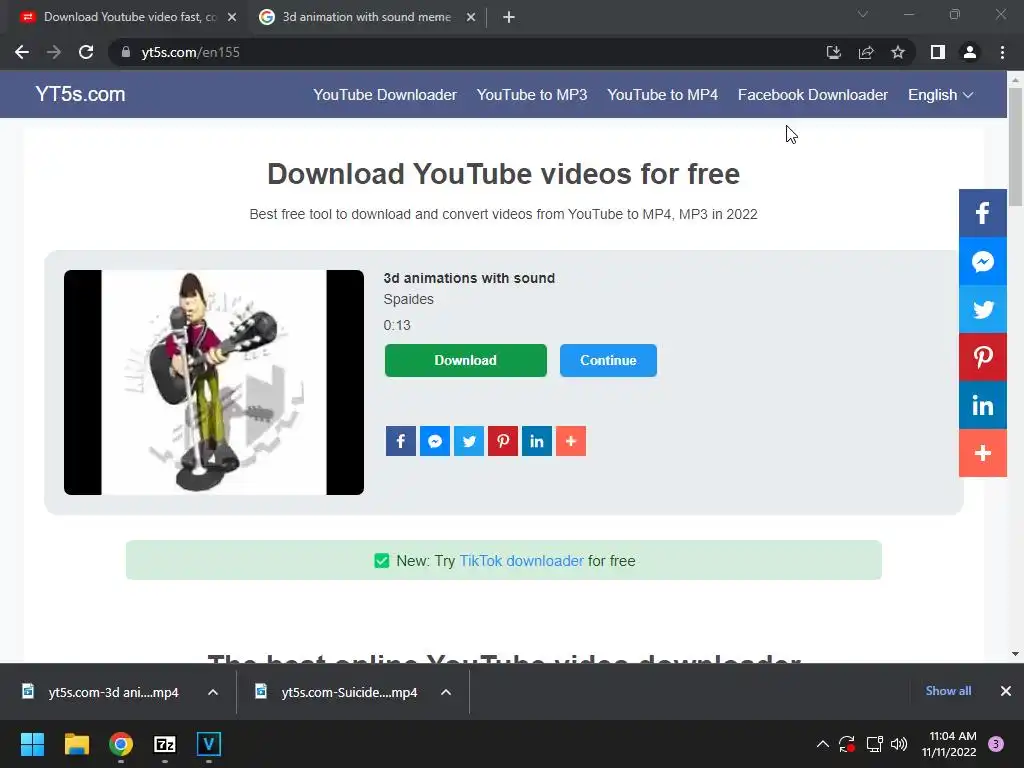
Task: Bookmark this page with the star icon
Action: tap(898, 52)
